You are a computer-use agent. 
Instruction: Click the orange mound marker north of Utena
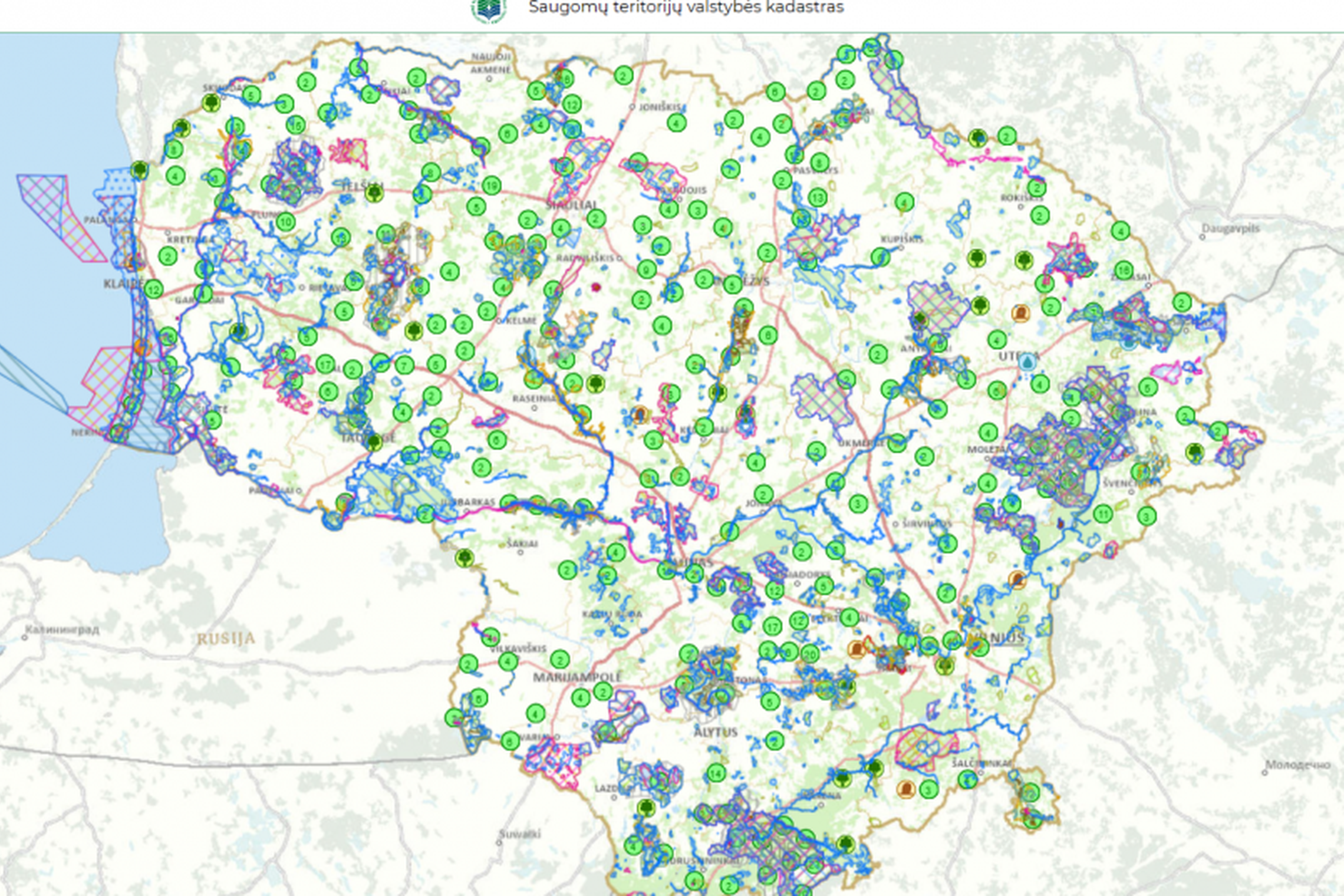click(1021, 313)
